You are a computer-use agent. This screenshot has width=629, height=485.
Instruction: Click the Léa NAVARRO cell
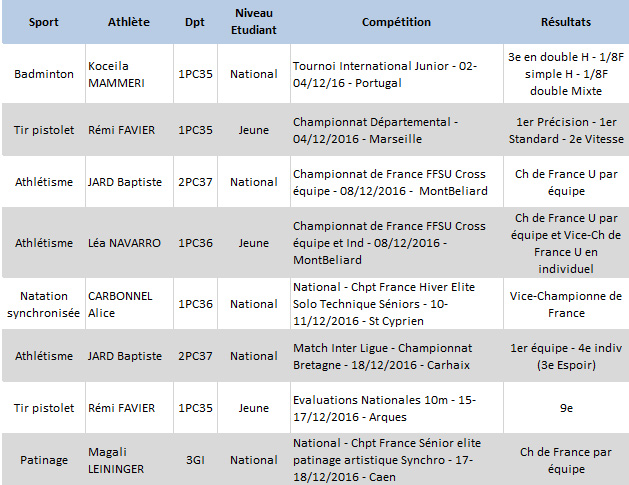point(129,243)
